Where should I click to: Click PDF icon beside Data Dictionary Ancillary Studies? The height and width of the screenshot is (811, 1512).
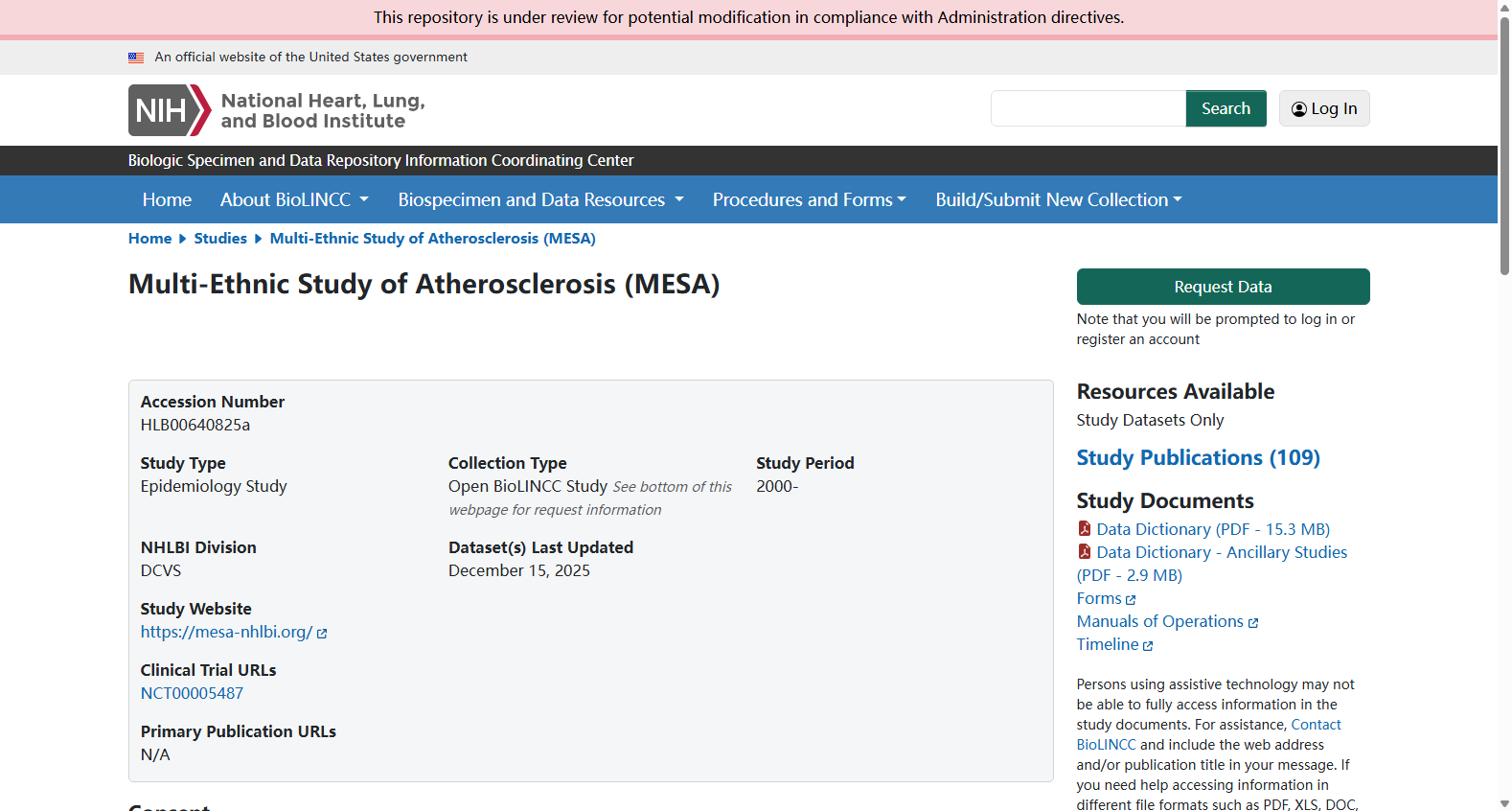pyautogui.click(x=1085, y=552)
